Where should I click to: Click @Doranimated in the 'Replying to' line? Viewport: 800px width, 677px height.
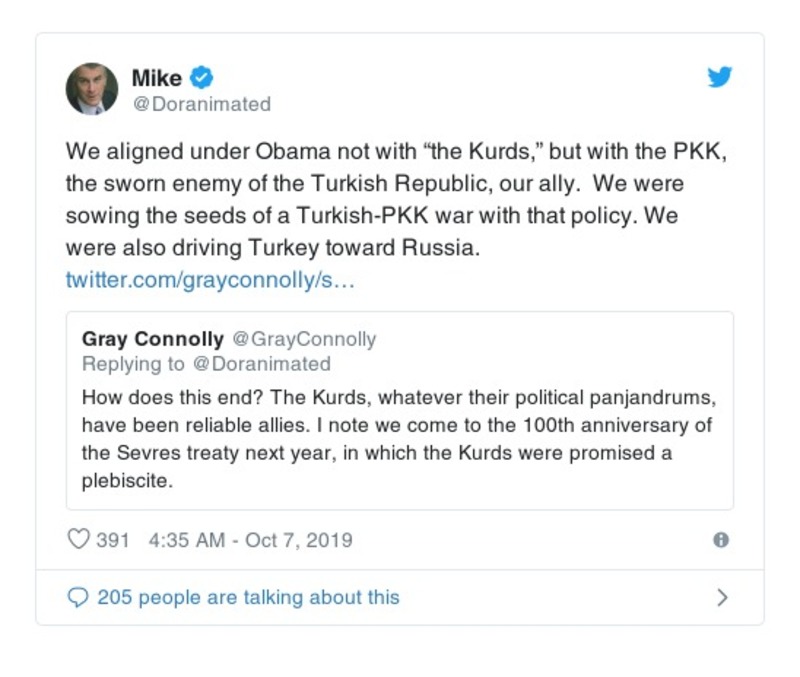click(261, 363)
